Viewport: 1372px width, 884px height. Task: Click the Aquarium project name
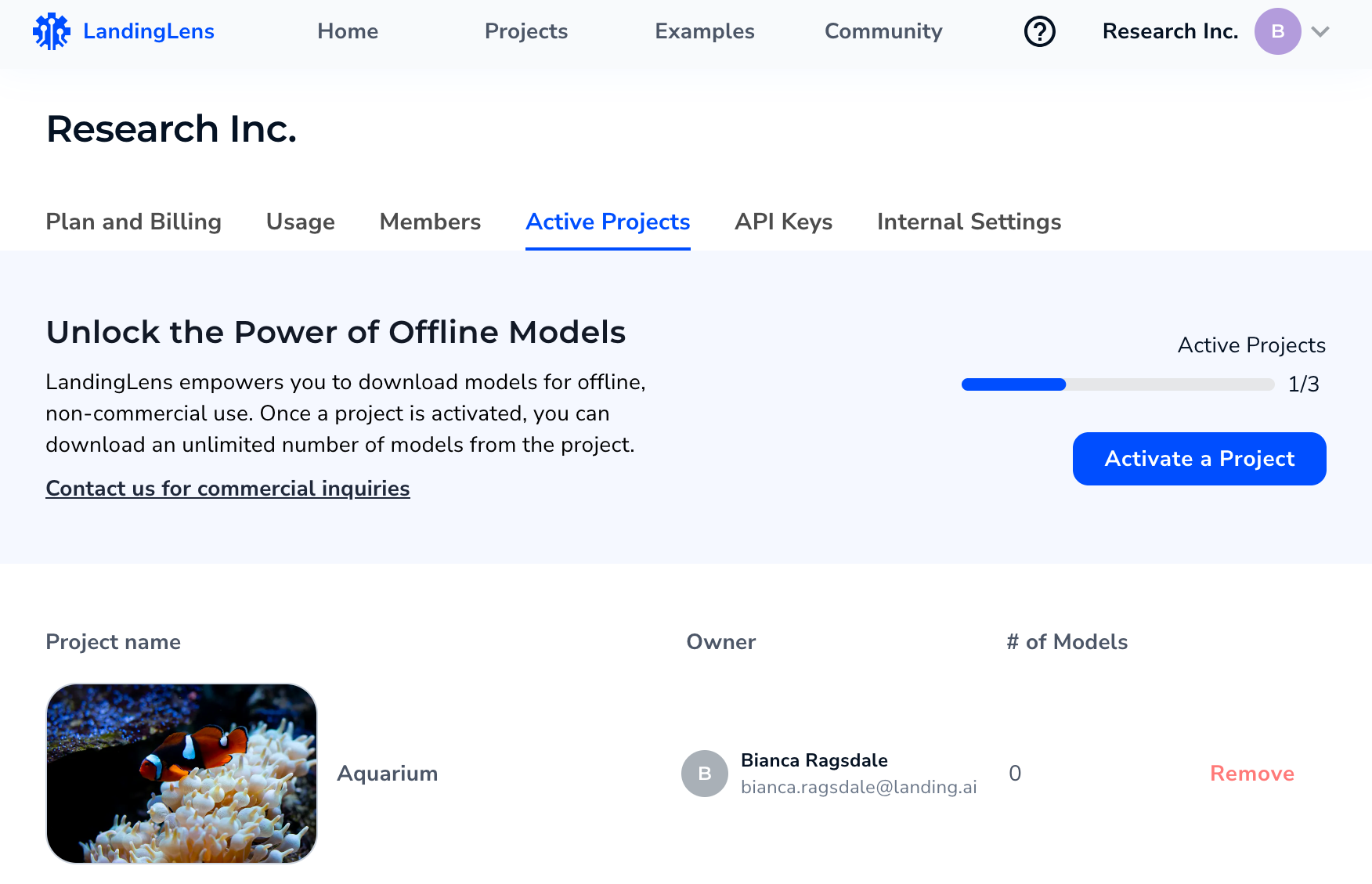(x=387, y=774)
